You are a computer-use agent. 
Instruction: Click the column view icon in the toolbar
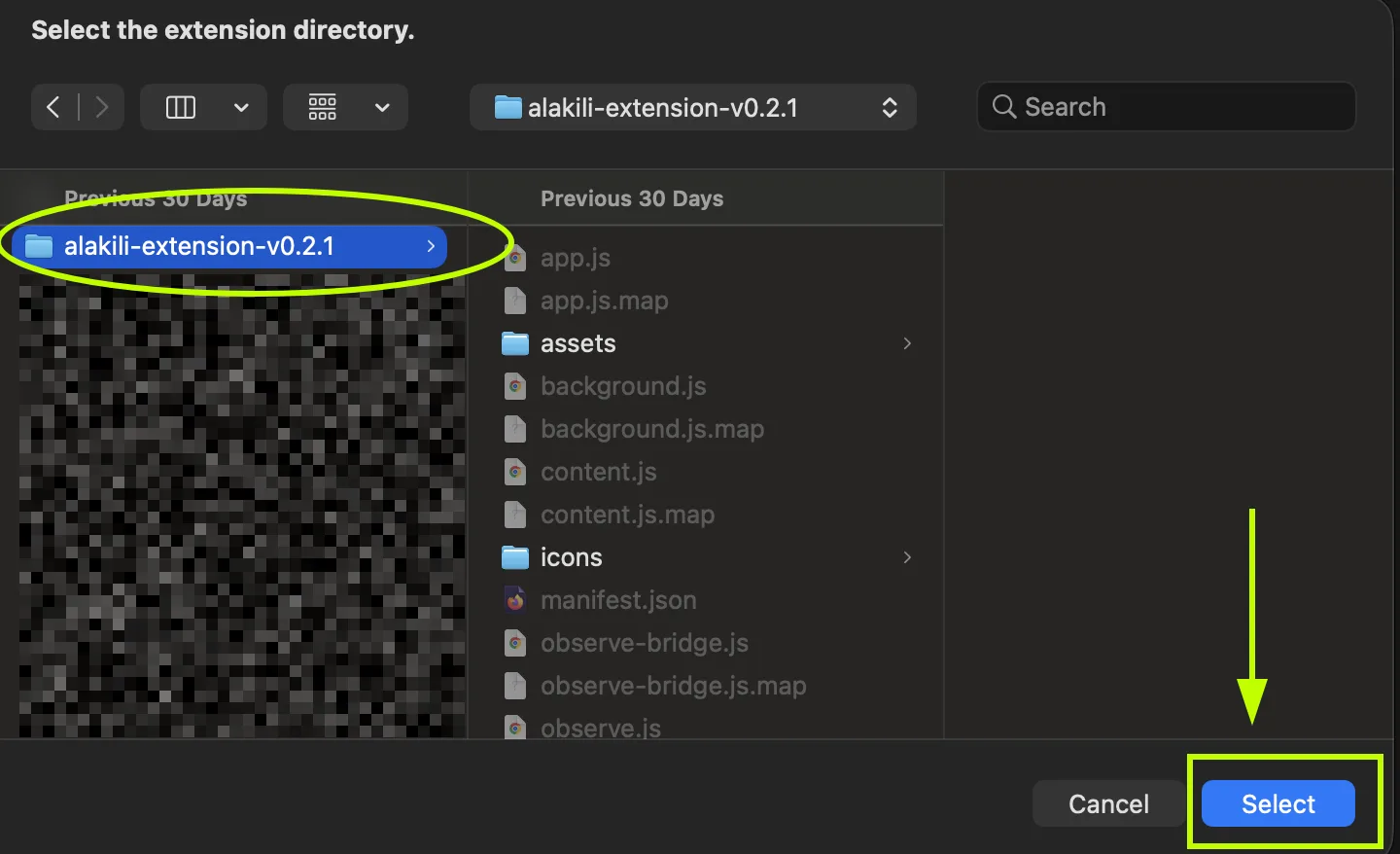(181, 107)
